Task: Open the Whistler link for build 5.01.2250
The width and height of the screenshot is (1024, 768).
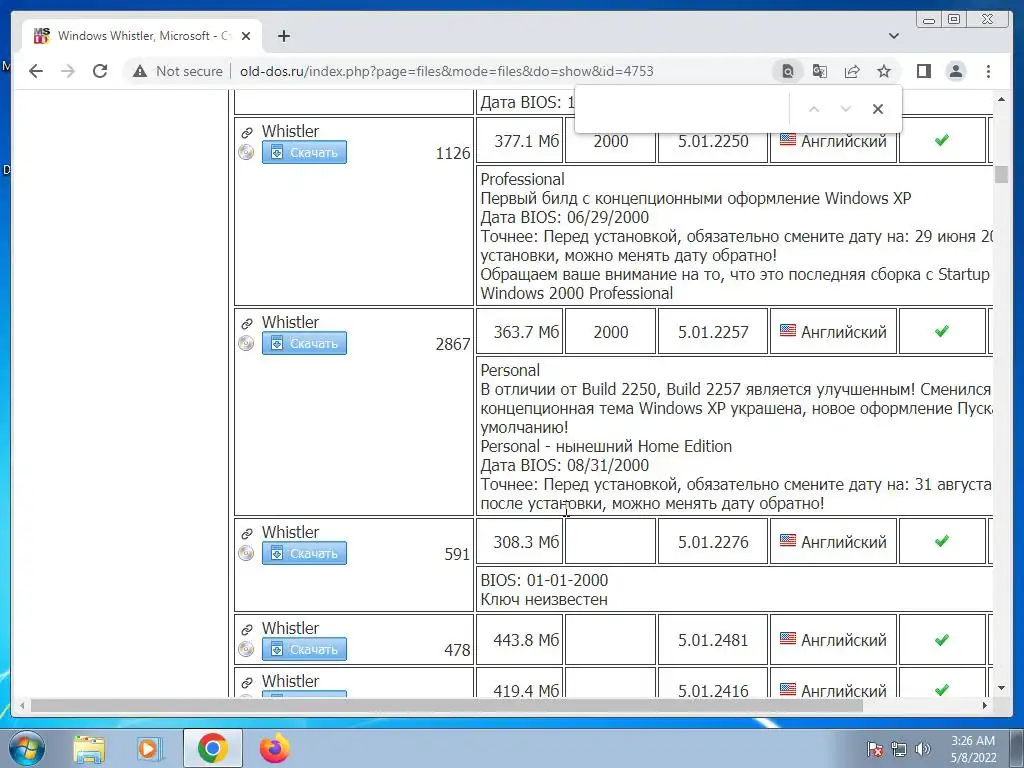Action: [x=290, y=131]
